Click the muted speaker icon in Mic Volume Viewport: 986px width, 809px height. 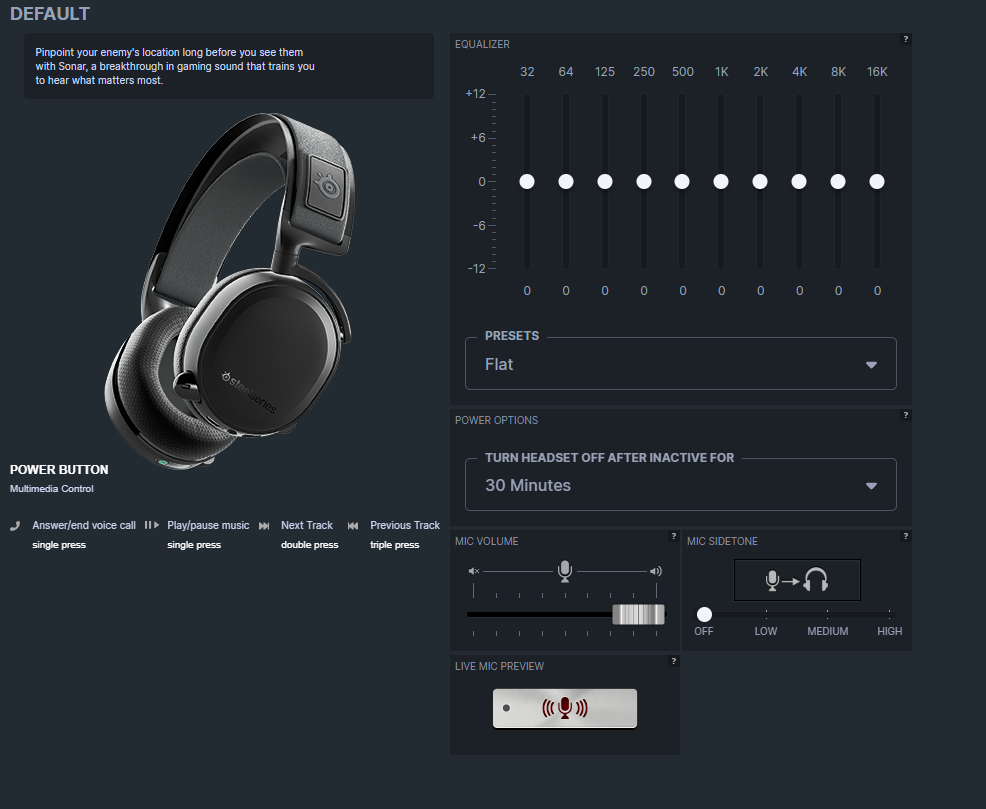[x=474, y=571]
